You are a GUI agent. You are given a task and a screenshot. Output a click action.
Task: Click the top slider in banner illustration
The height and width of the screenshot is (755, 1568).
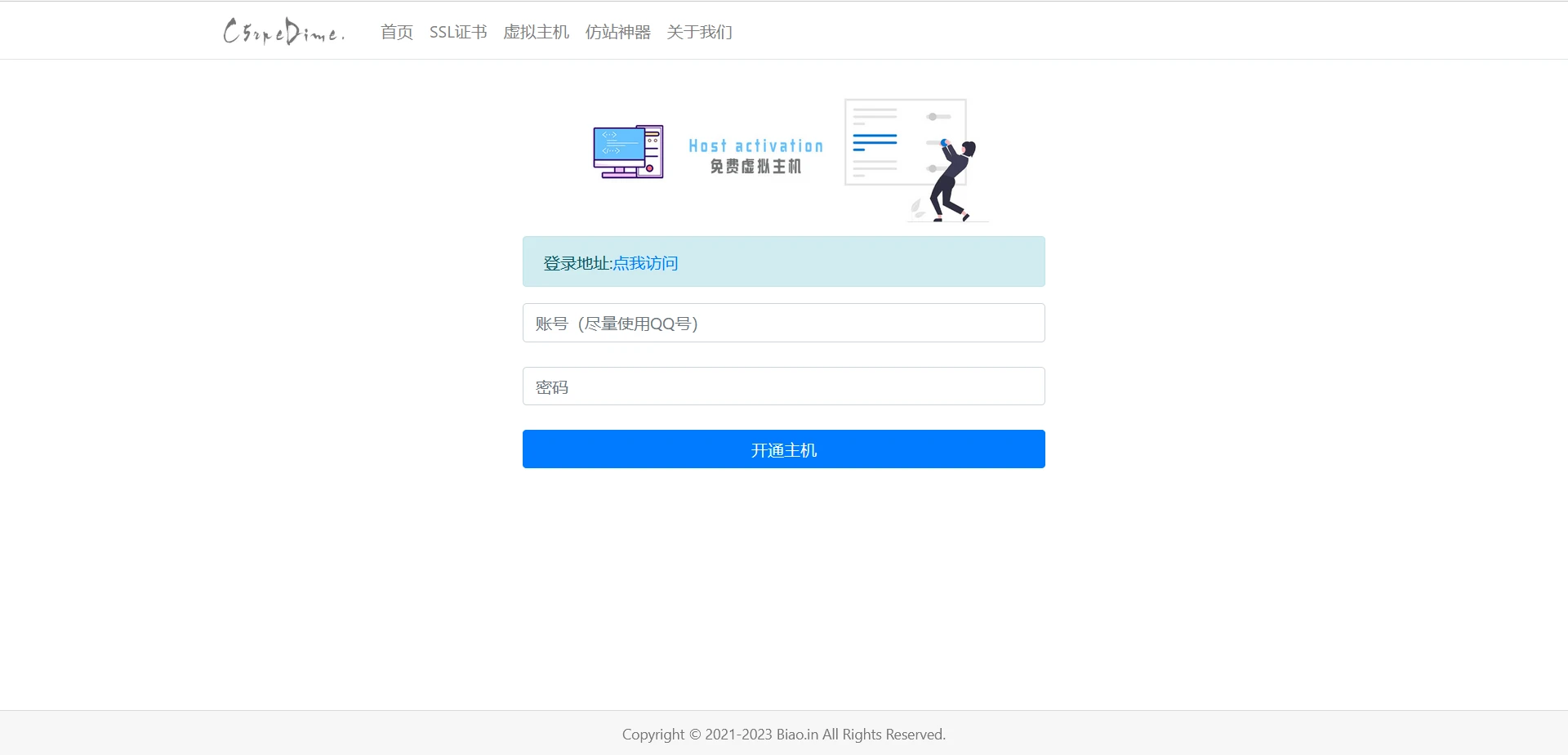click(x=938, y=117)
